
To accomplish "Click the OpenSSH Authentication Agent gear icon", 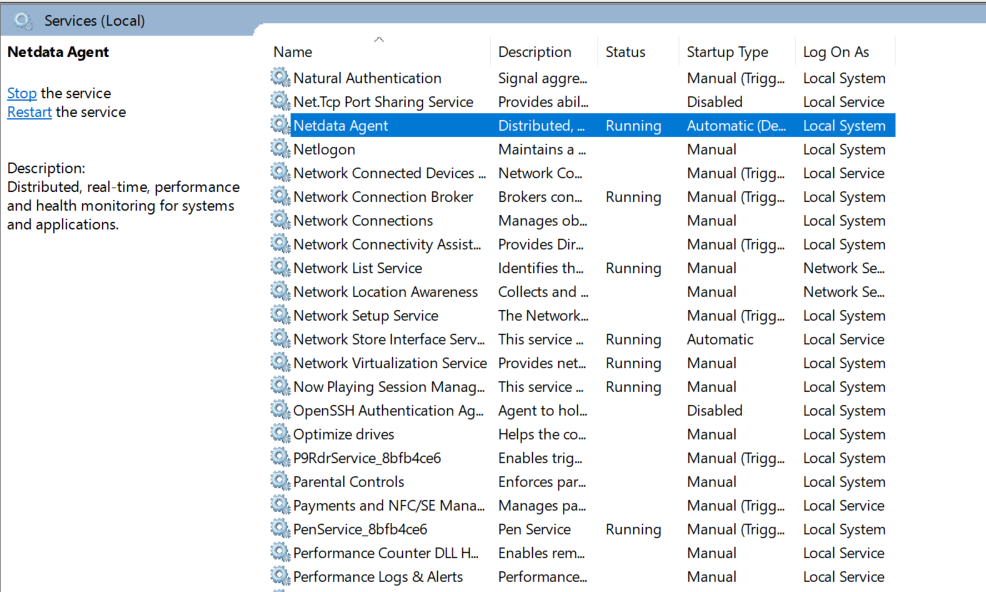I will point(280,410).
